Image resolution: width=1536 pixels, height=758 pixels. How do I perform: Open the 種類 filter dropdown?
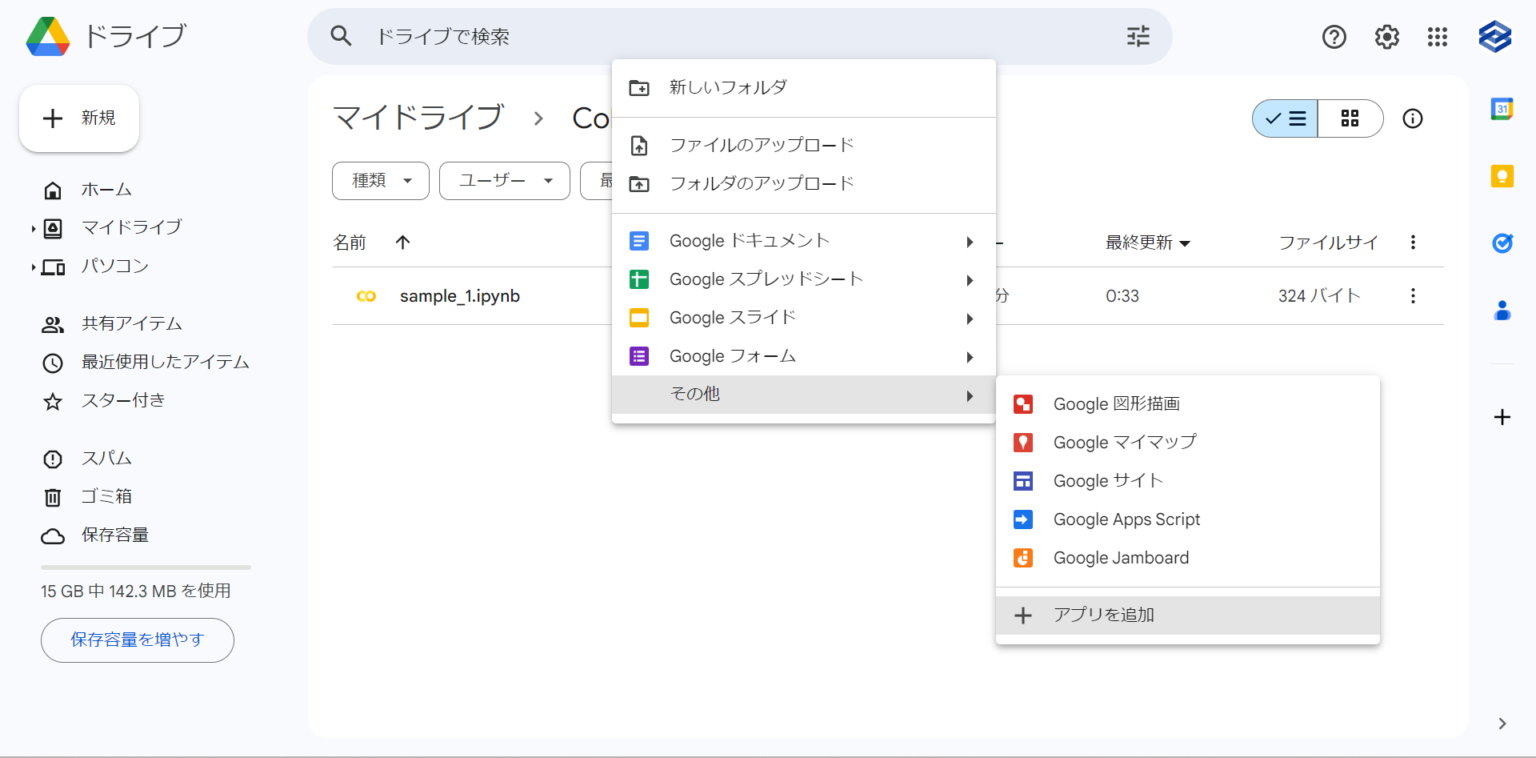(x=380, y=181)
